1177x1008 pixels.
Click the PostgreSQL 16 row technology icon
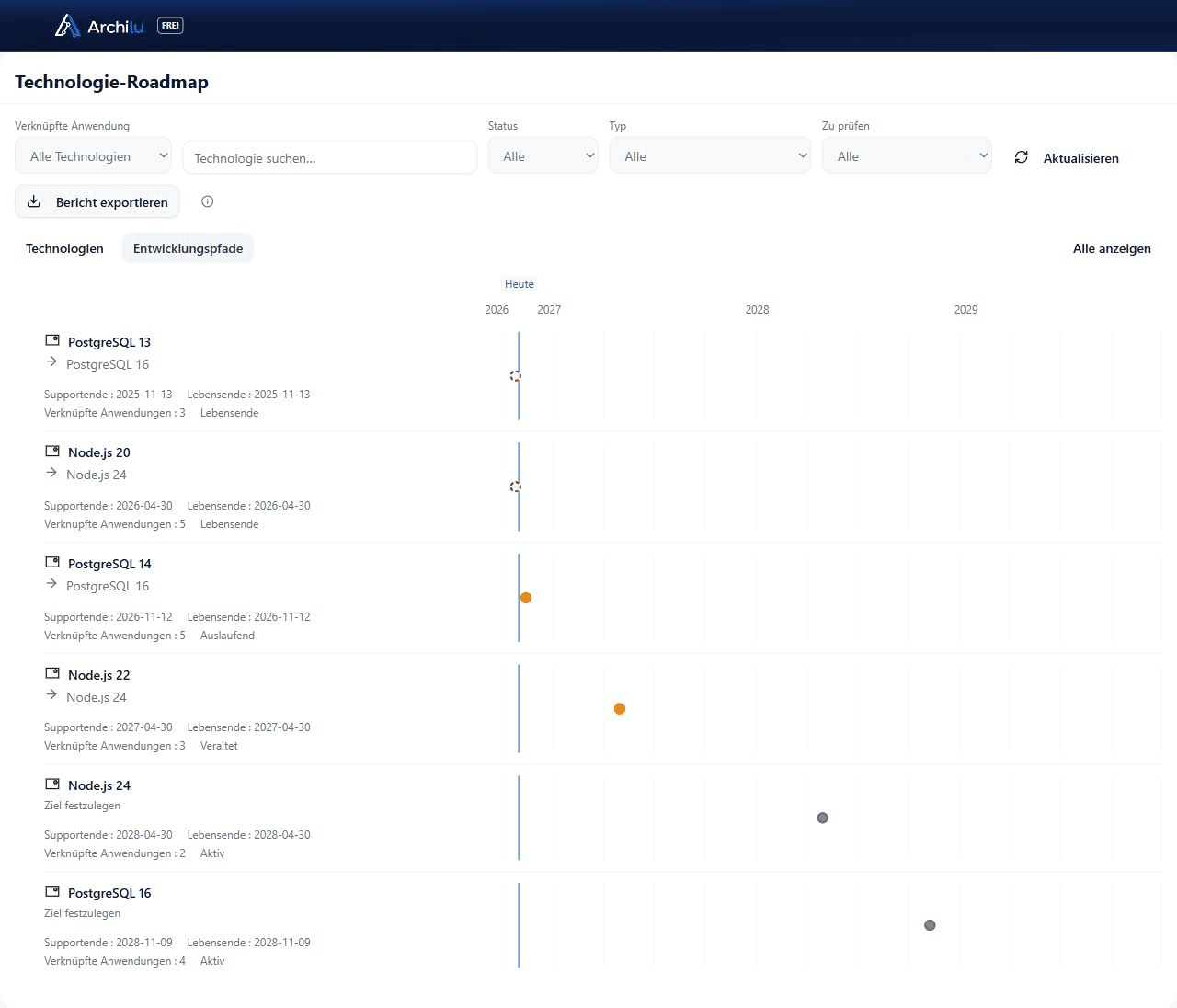point(52,891)
